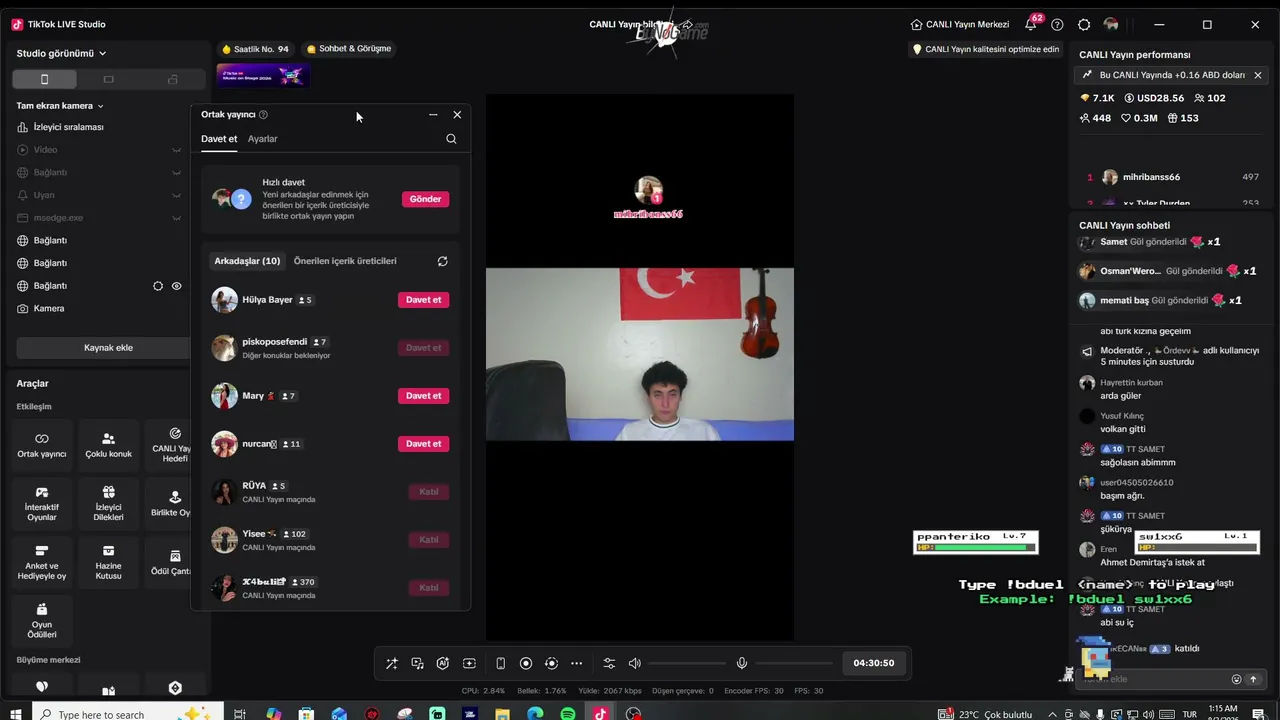
Task: Open more options in bottom toolbar
Action: 577,663
